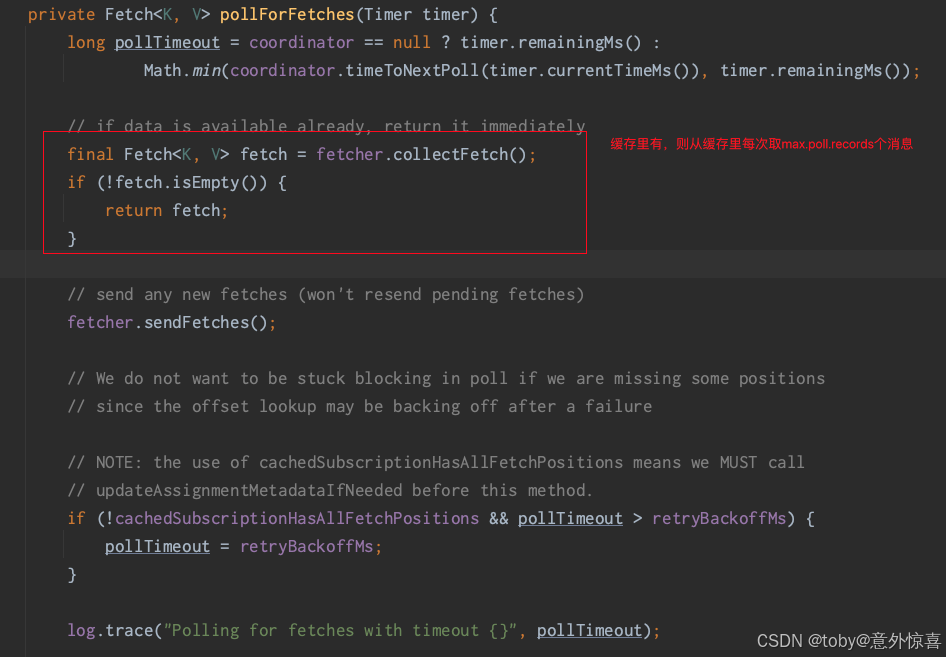The width and height of the screenshot is (946, 657).
Task: Click the 'final' keyword
Action: click(90, 154)
